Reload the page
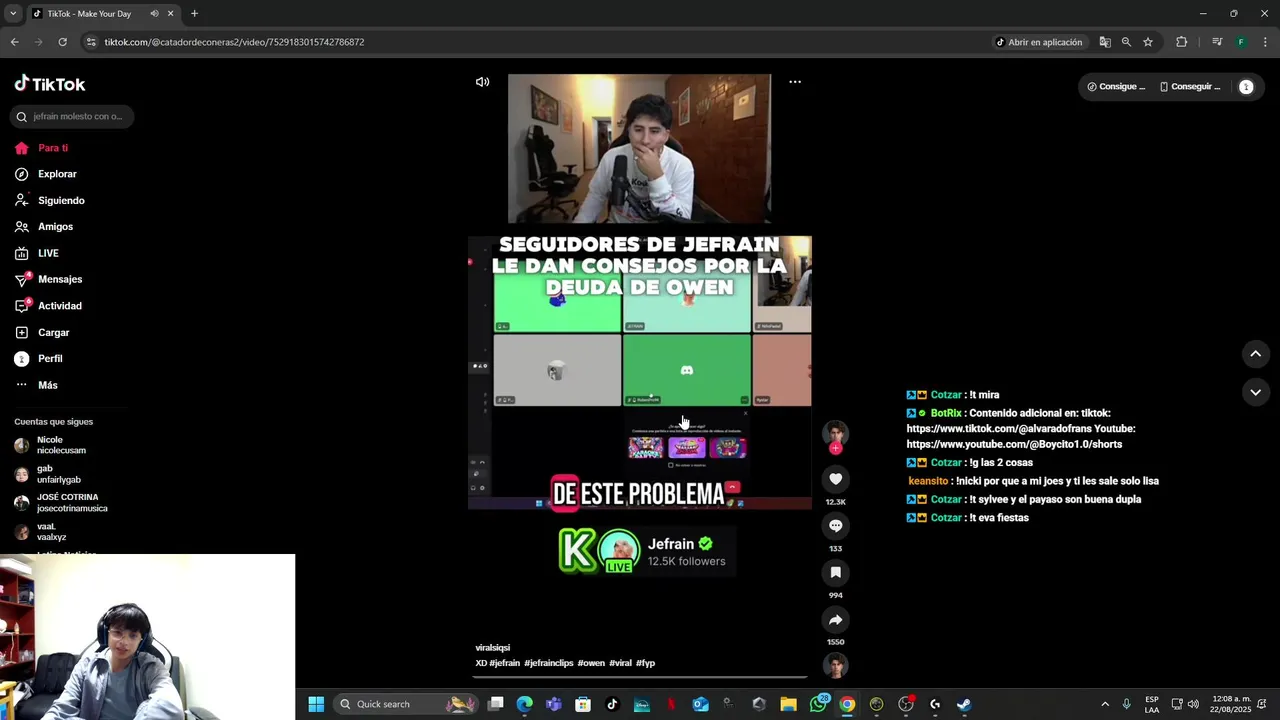 tap(62, 42)
